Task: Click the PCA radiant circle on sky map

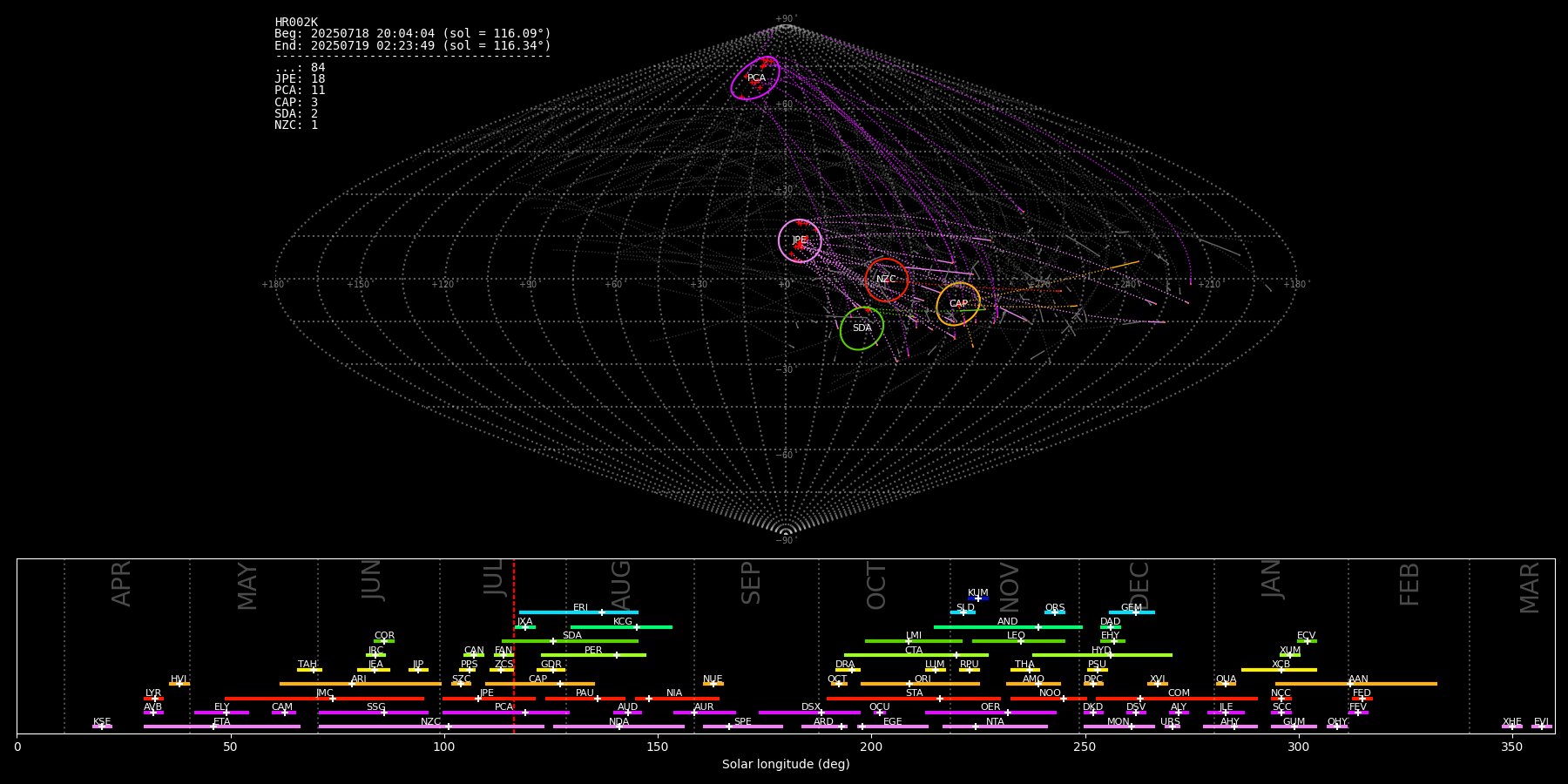Action: 755,78
